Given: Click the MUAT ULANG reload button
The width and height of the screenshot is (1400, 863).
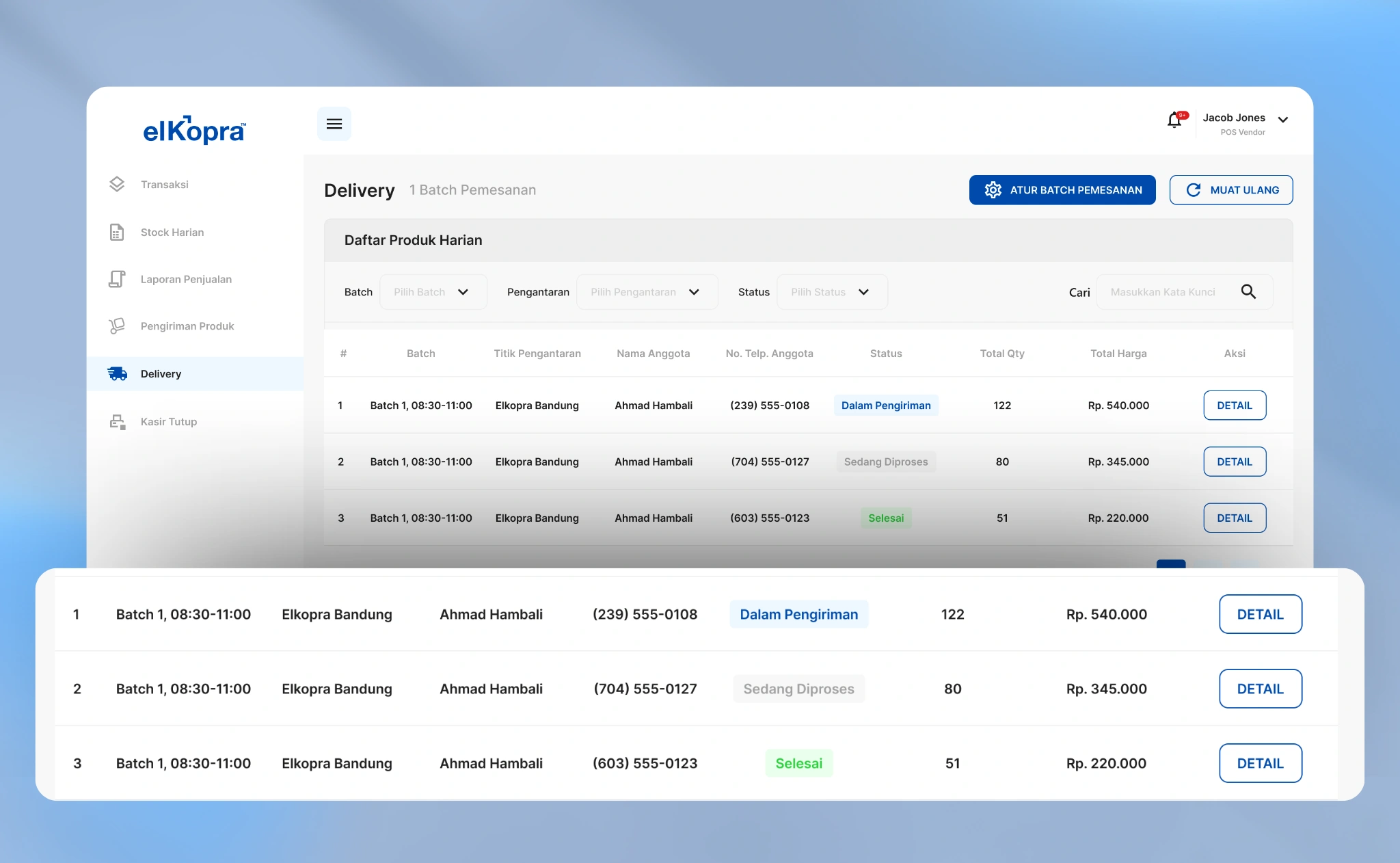Looking at the screenshot, I should [1231, 190].
